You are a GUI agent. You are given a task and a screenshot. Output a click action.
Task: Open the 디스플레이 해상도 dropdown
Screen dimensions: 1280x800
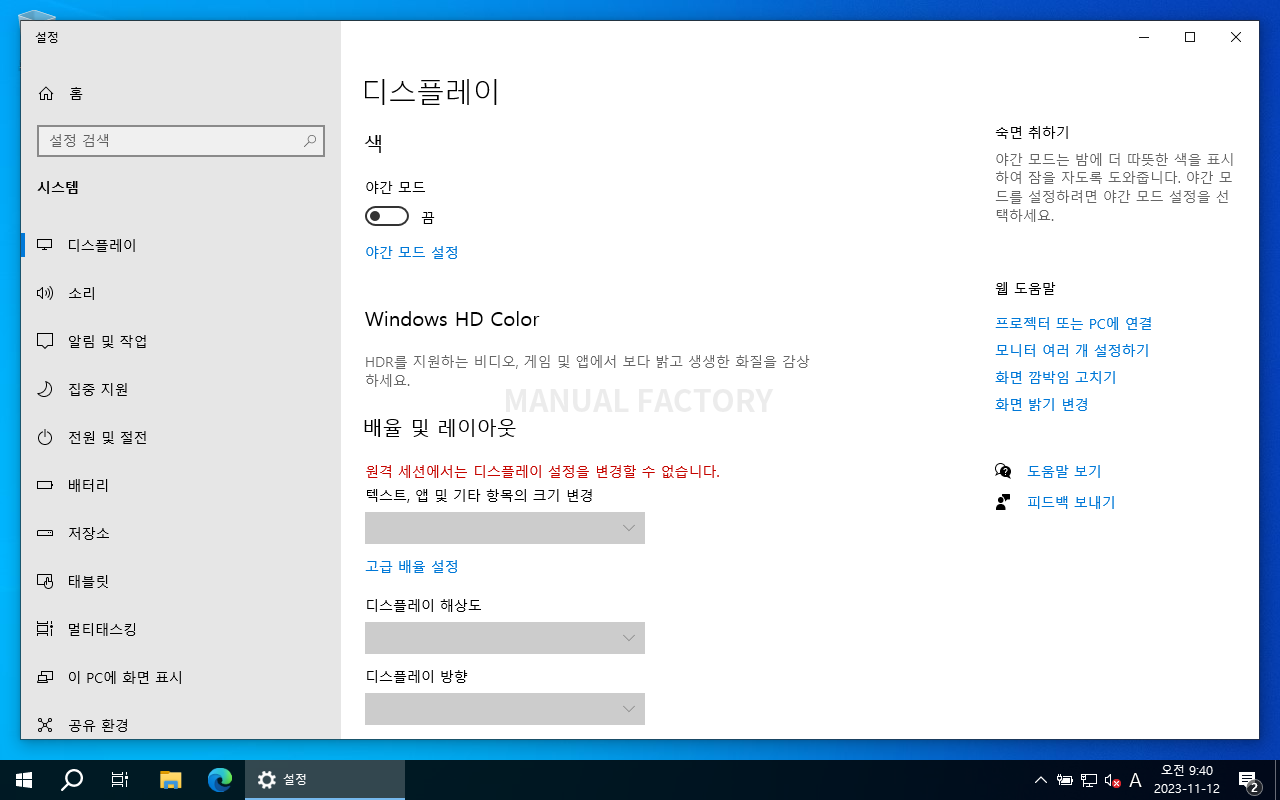click(505, 638)
